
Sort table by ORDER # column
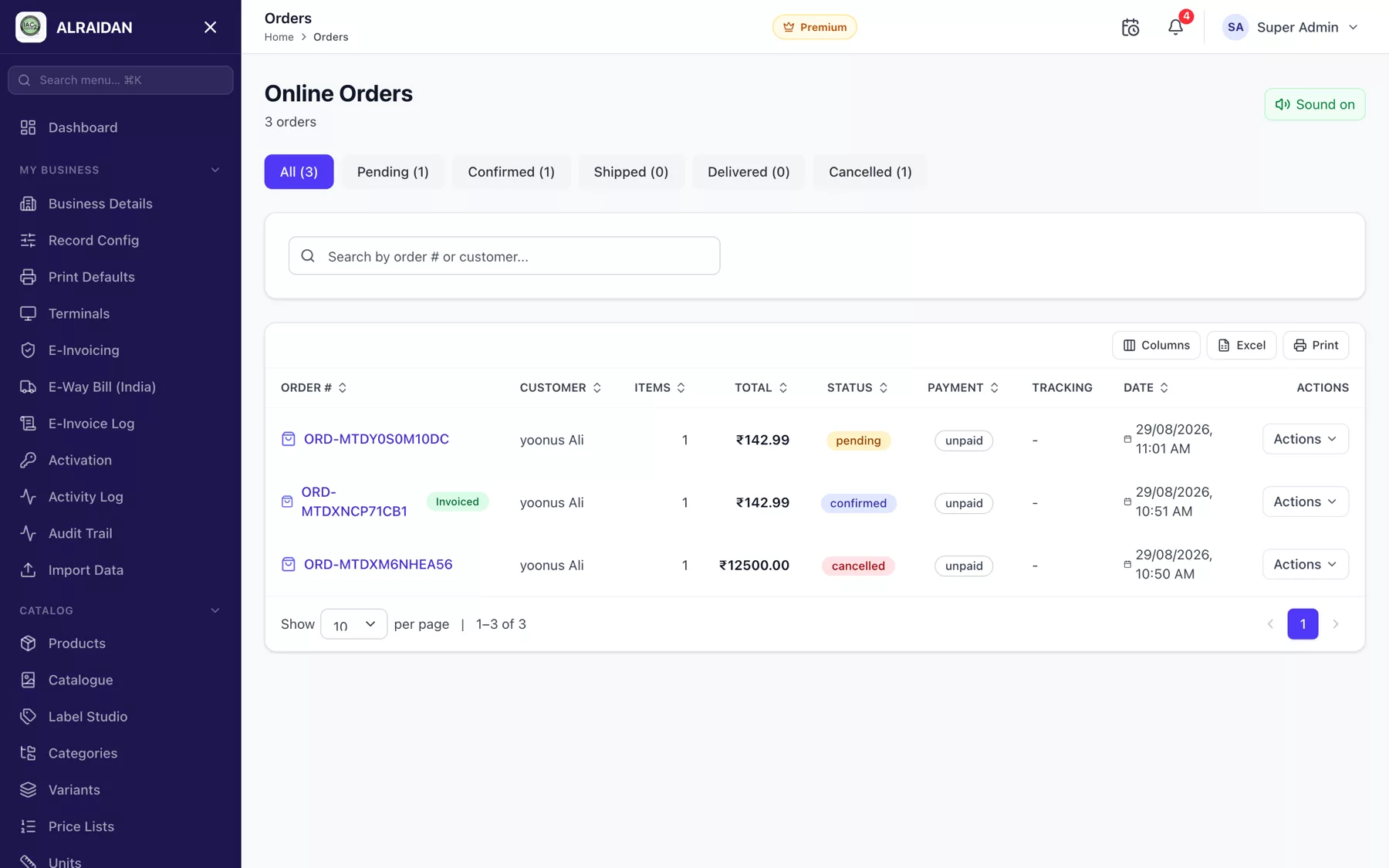pos(314,387)
